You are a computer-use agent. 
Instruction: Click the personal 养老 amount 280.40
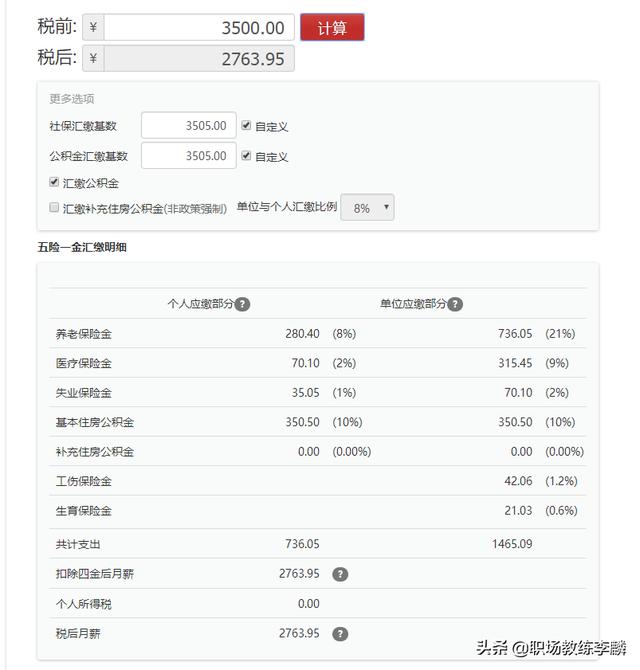[x=302, y=334]
